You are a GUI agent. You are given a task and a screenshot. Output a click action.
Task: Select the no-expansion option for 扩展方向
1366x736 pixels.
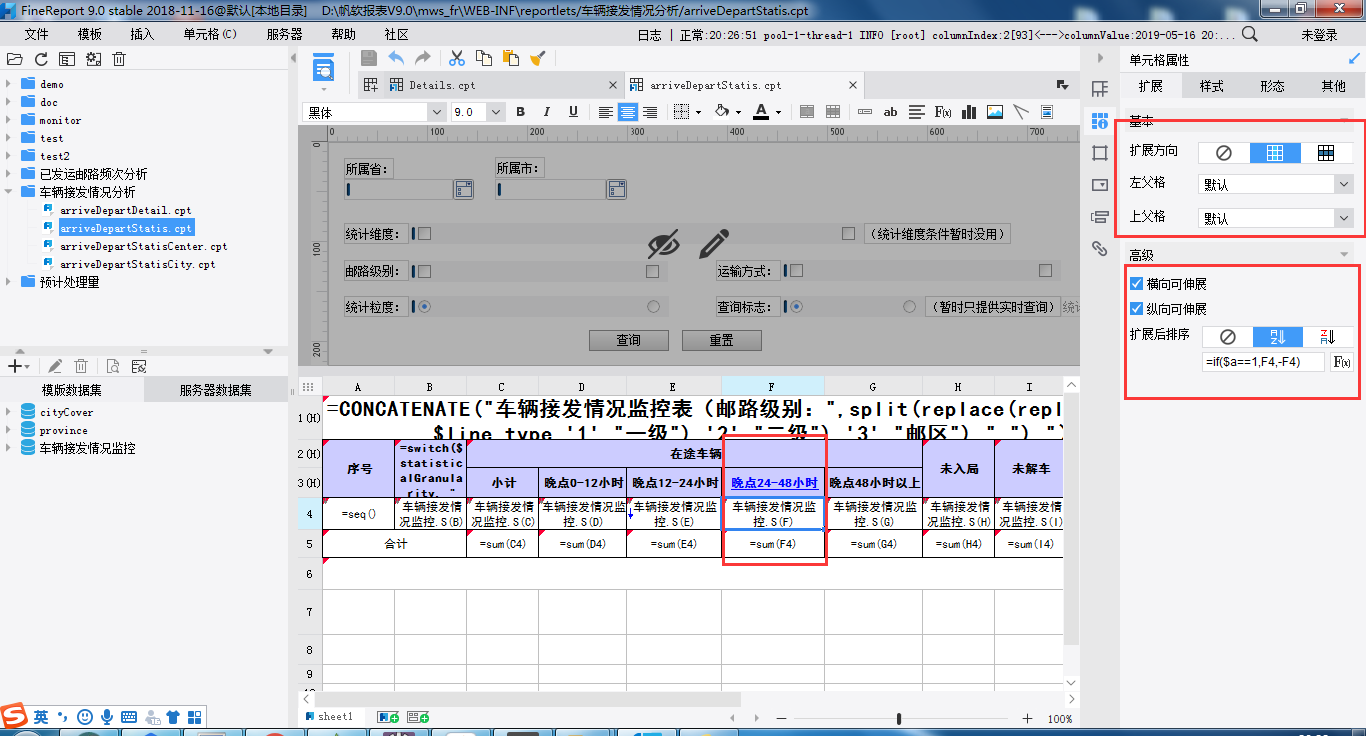[1224, 153]
